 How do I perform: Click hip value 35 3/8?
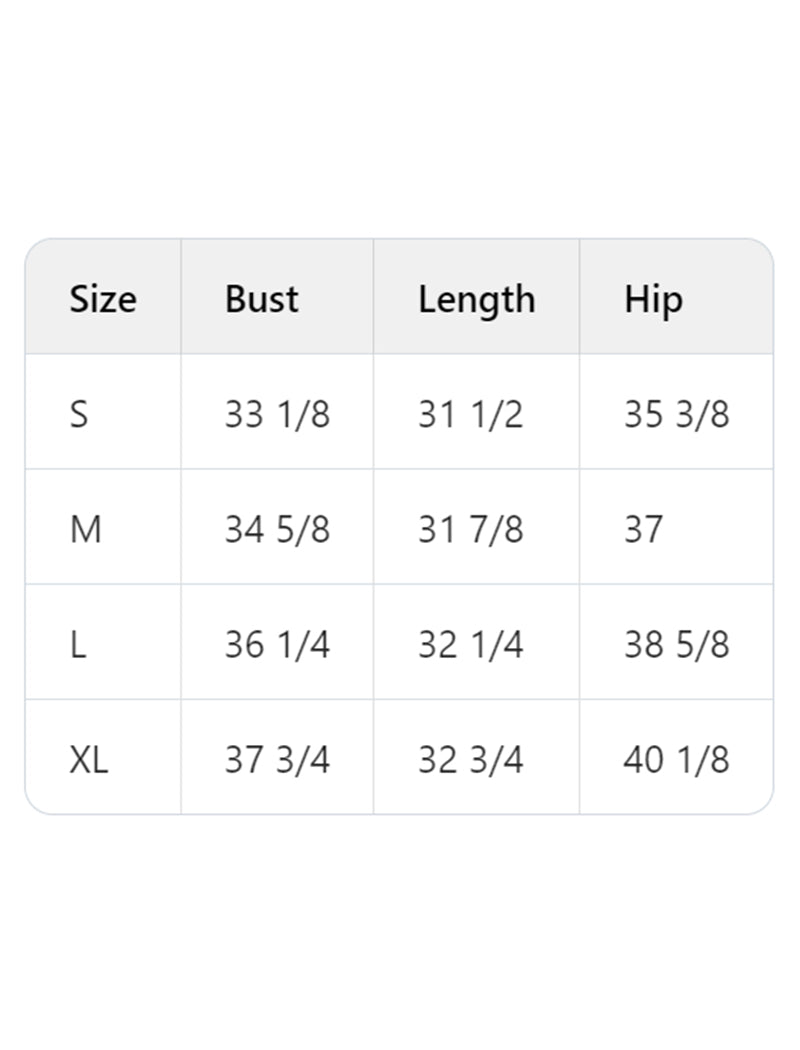(677, 414)
